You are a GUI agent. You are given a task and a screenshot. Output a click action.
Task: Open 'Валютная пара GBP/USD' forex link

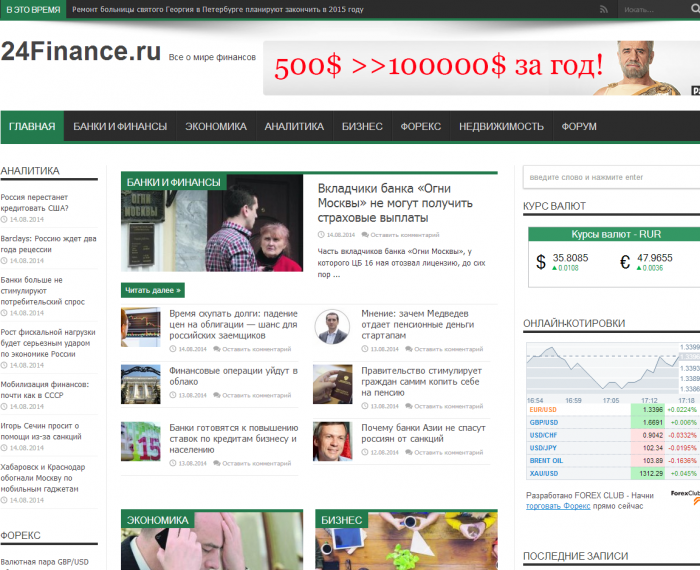pos(45,562)
